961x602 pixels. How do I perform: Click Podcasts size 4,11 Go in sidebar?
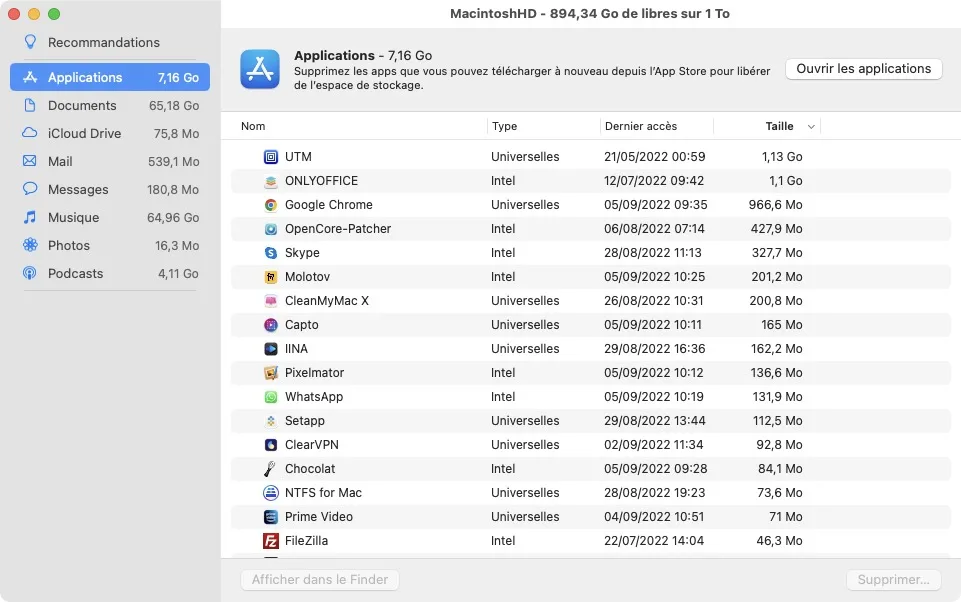pos(178,273)
